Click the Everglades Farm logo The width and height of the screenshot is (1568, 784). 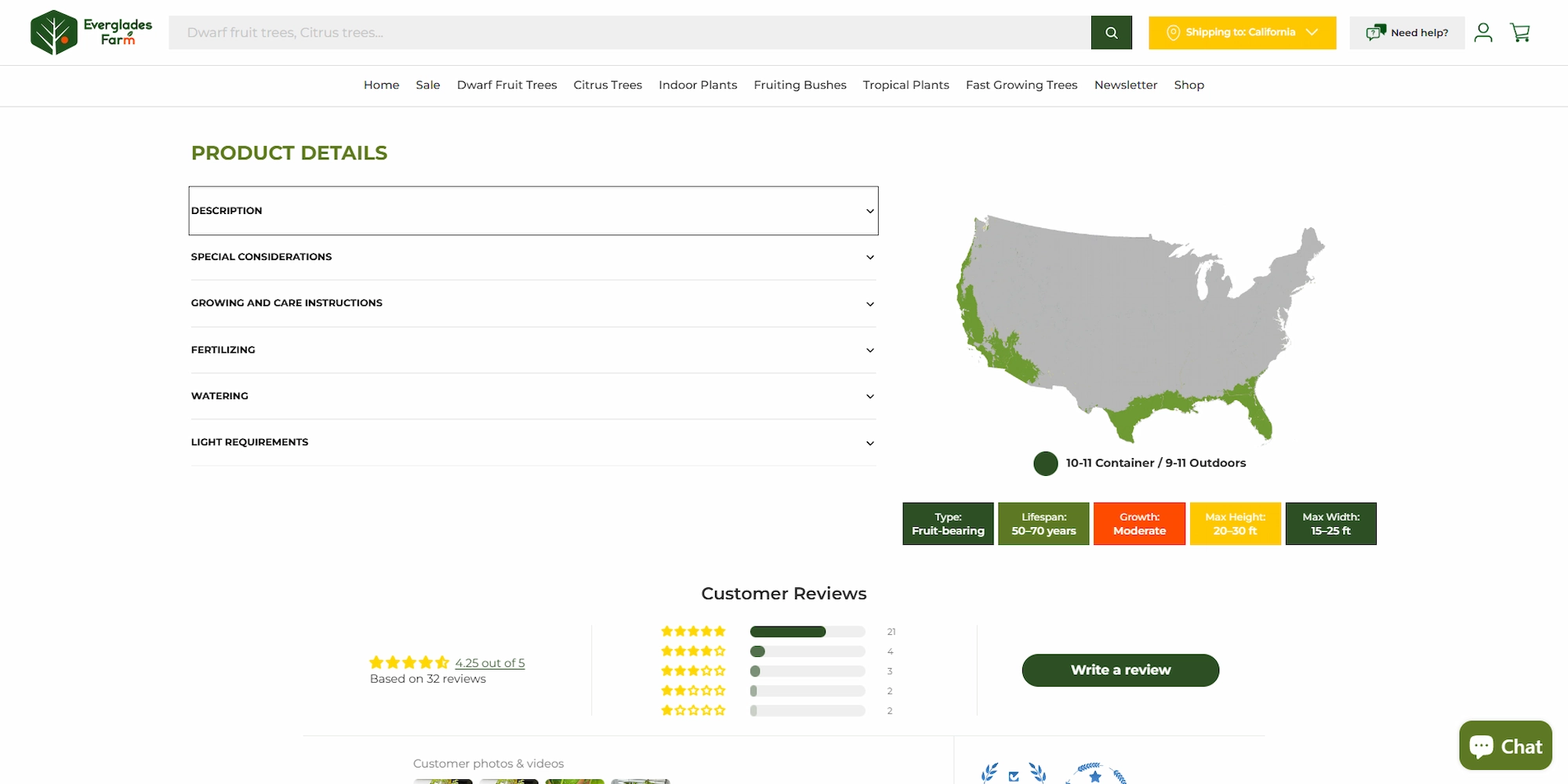click(91, 32)
